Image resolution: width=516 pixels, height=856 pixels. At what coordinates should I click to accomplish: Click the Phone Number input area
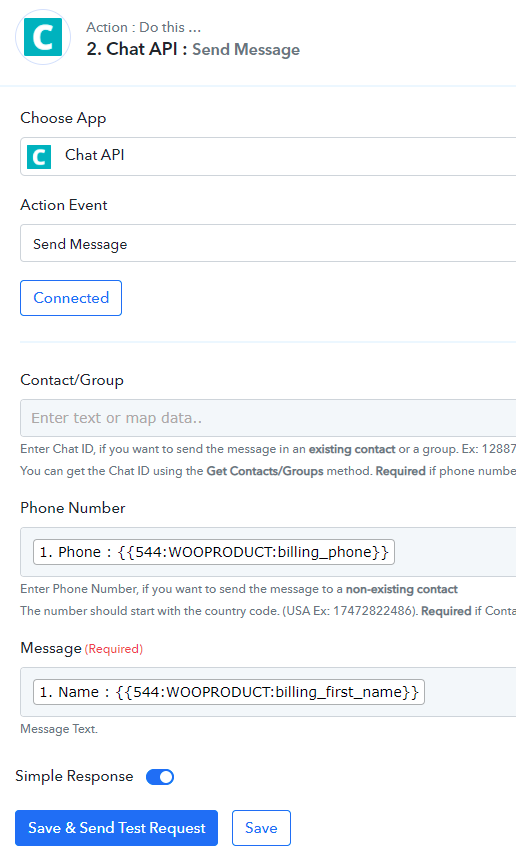455,552
